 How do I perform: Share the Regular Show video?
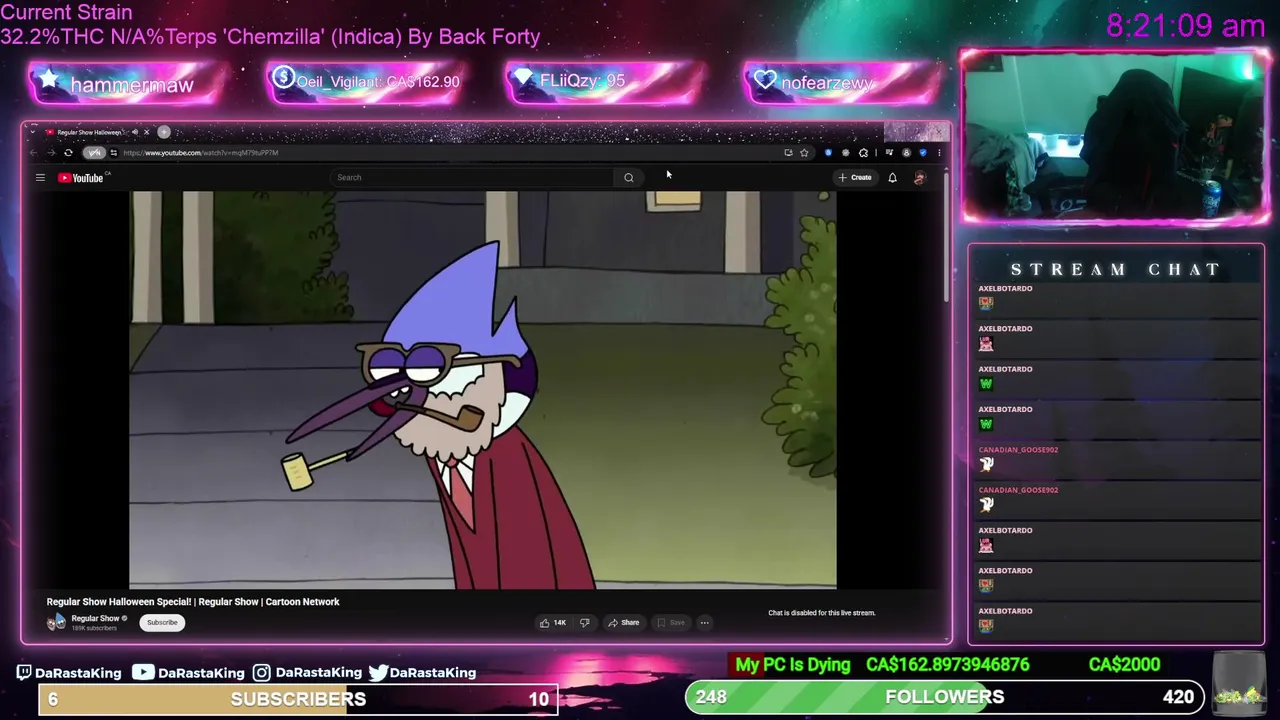(x=623, y=623)
